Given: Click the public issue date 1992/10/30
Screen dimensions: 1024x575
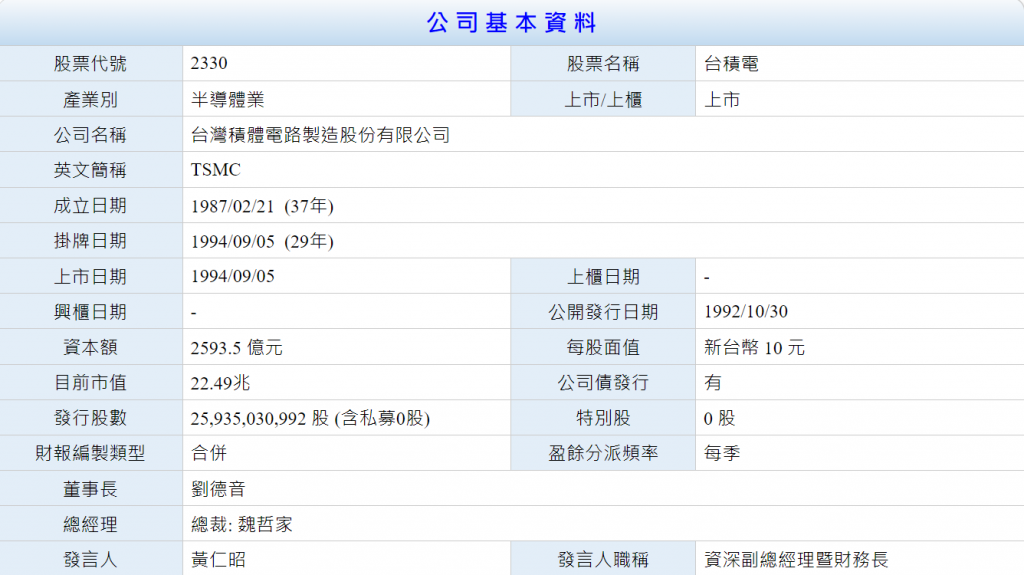Looking at the screenshot, I should point(746,312).
